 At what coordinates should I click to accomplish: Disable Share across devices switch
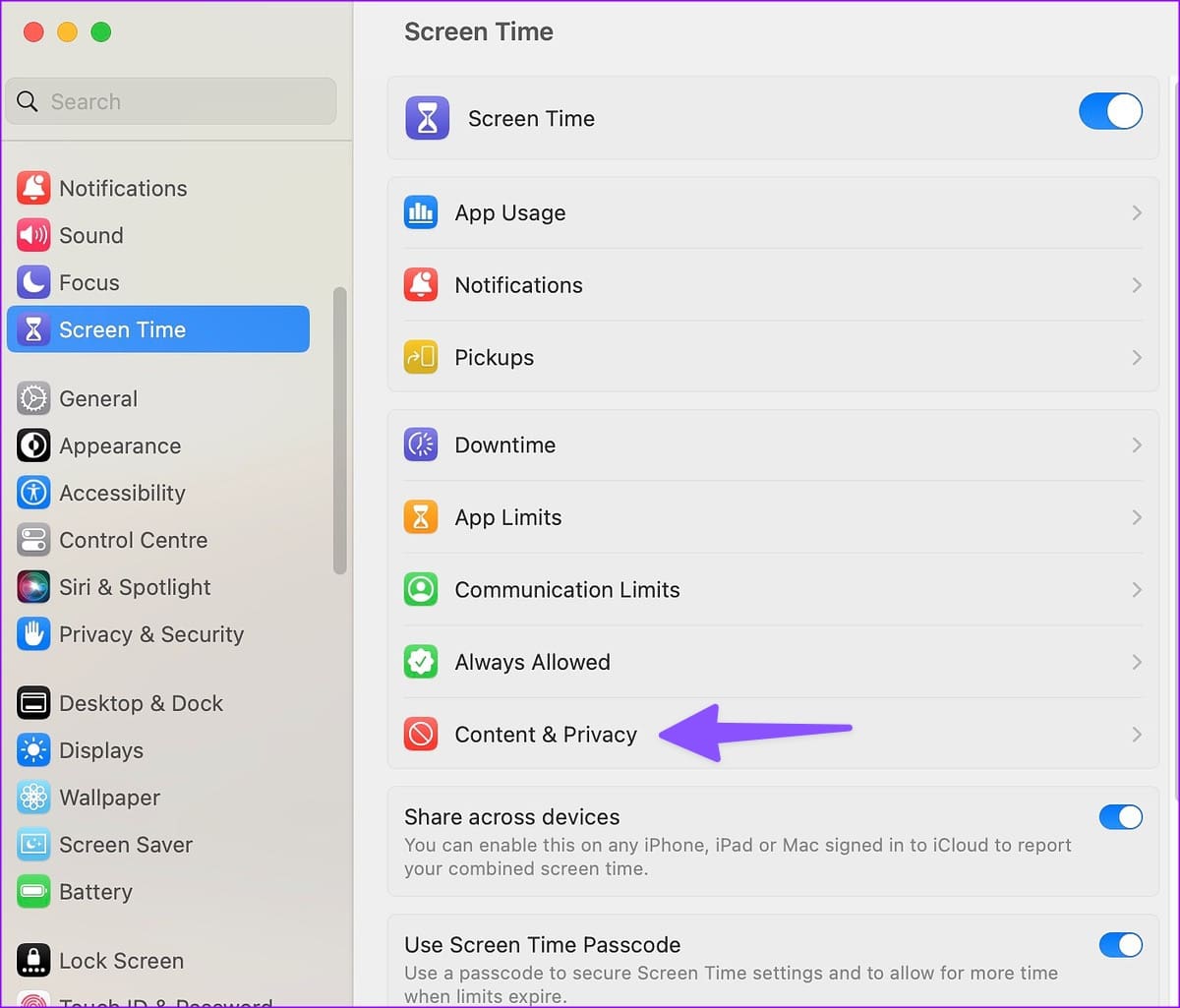point(1121,817)
